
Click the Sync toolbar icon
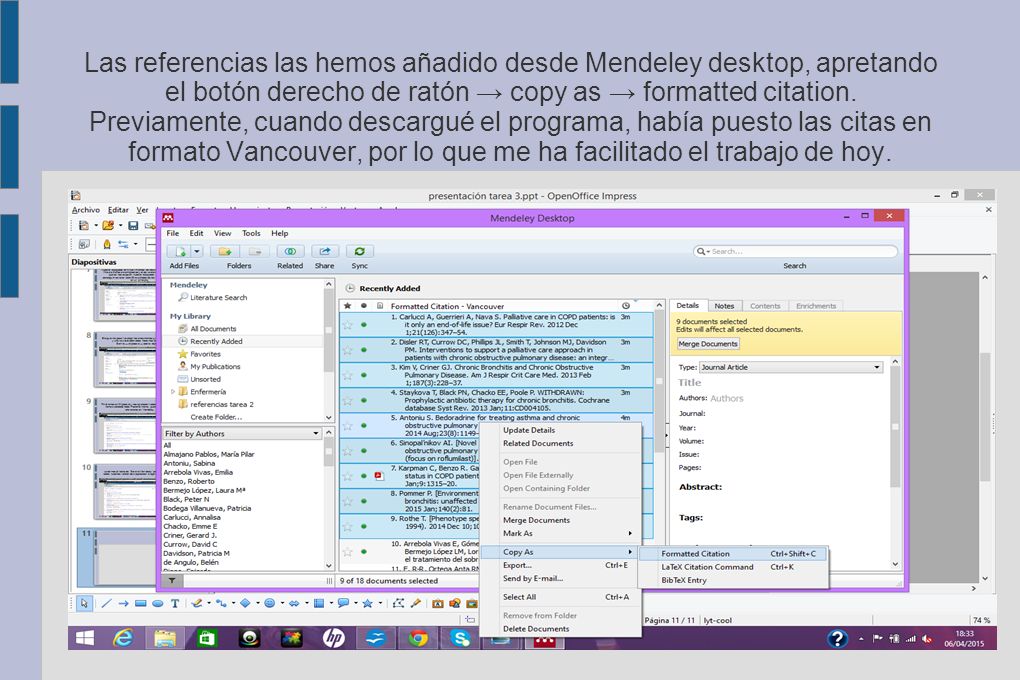(x=359, y=251)
